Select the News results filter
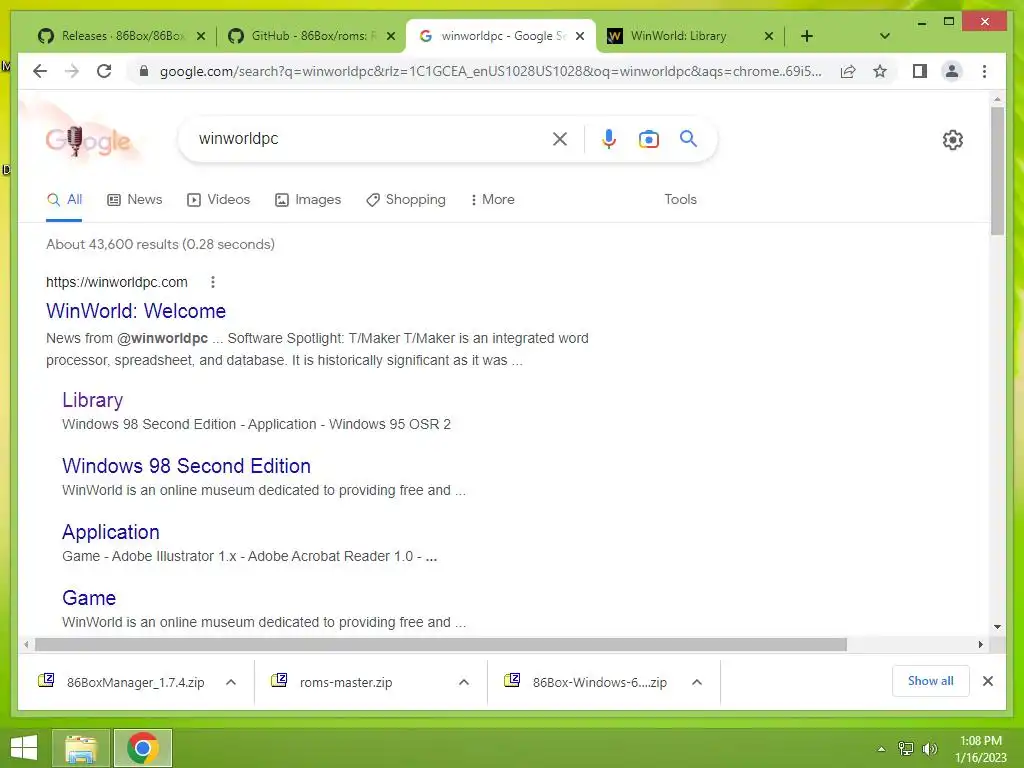1024x768 pixels. 135,199
